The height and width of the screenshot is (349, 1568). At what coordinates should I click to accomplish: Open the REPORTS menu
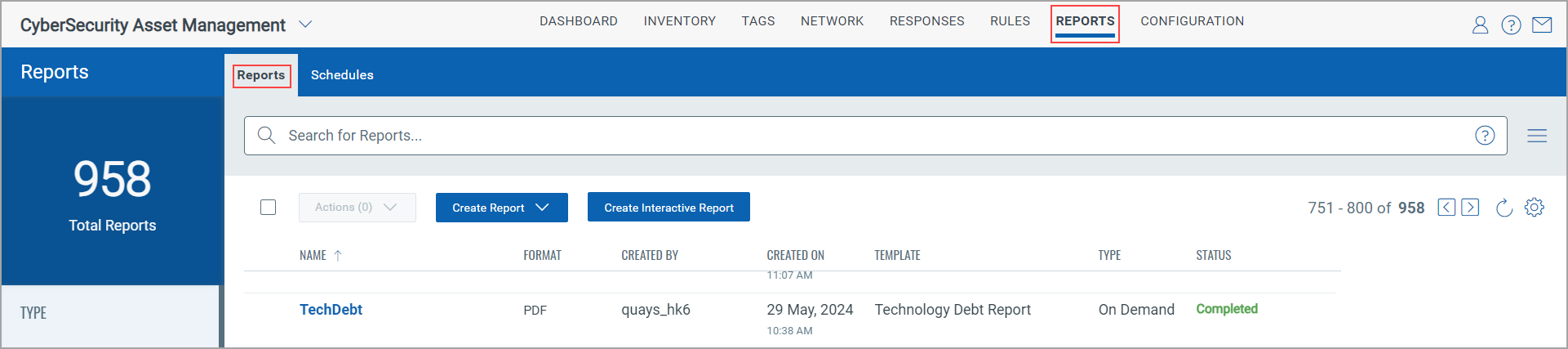tap(1085, 22)
